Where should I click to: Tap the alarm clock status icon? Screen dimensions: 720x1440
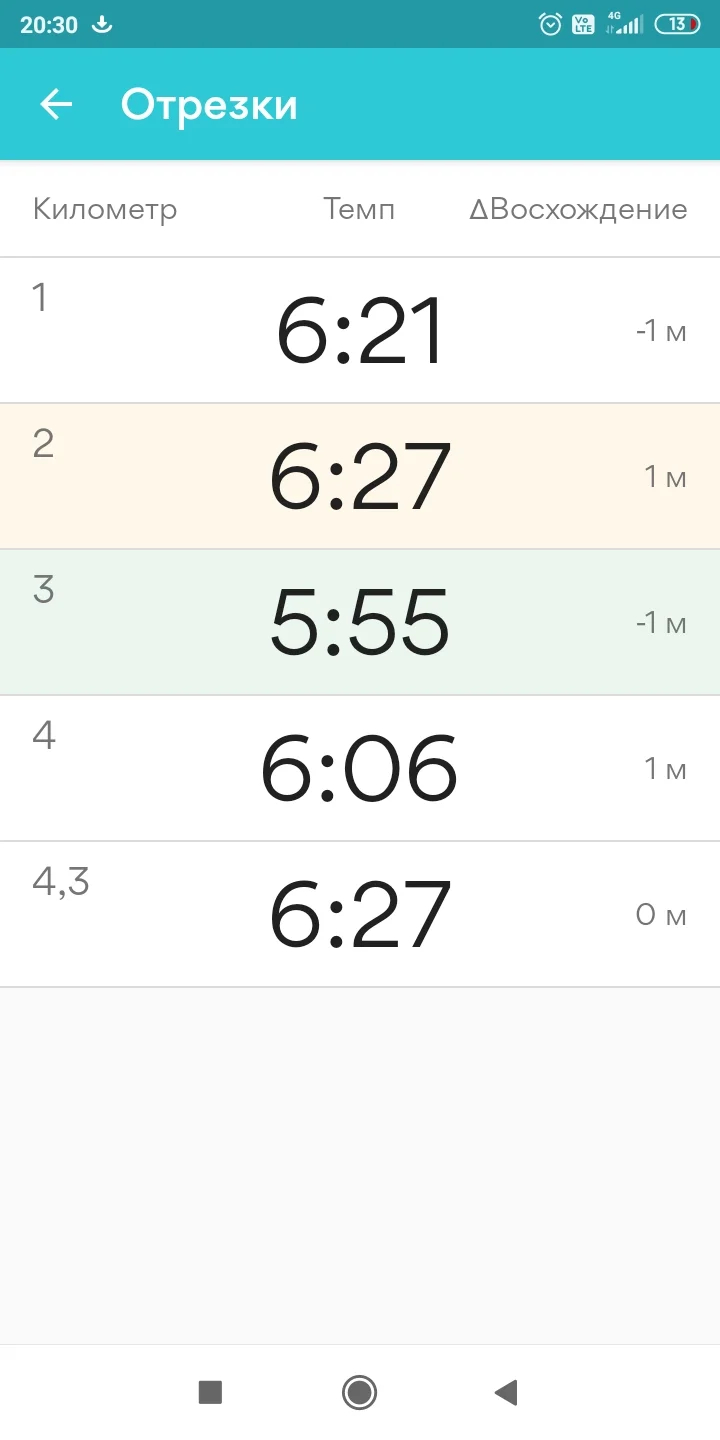click(550, 25)
